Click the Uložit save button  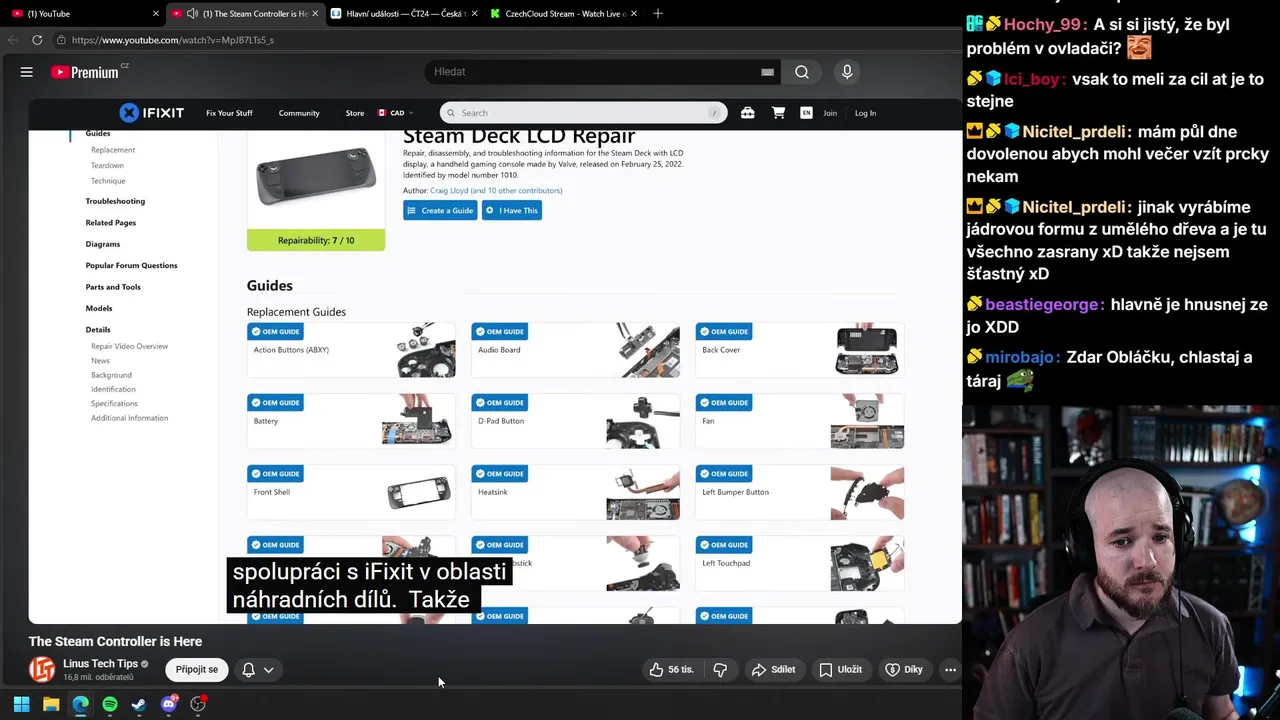click(x=840, y=670)
